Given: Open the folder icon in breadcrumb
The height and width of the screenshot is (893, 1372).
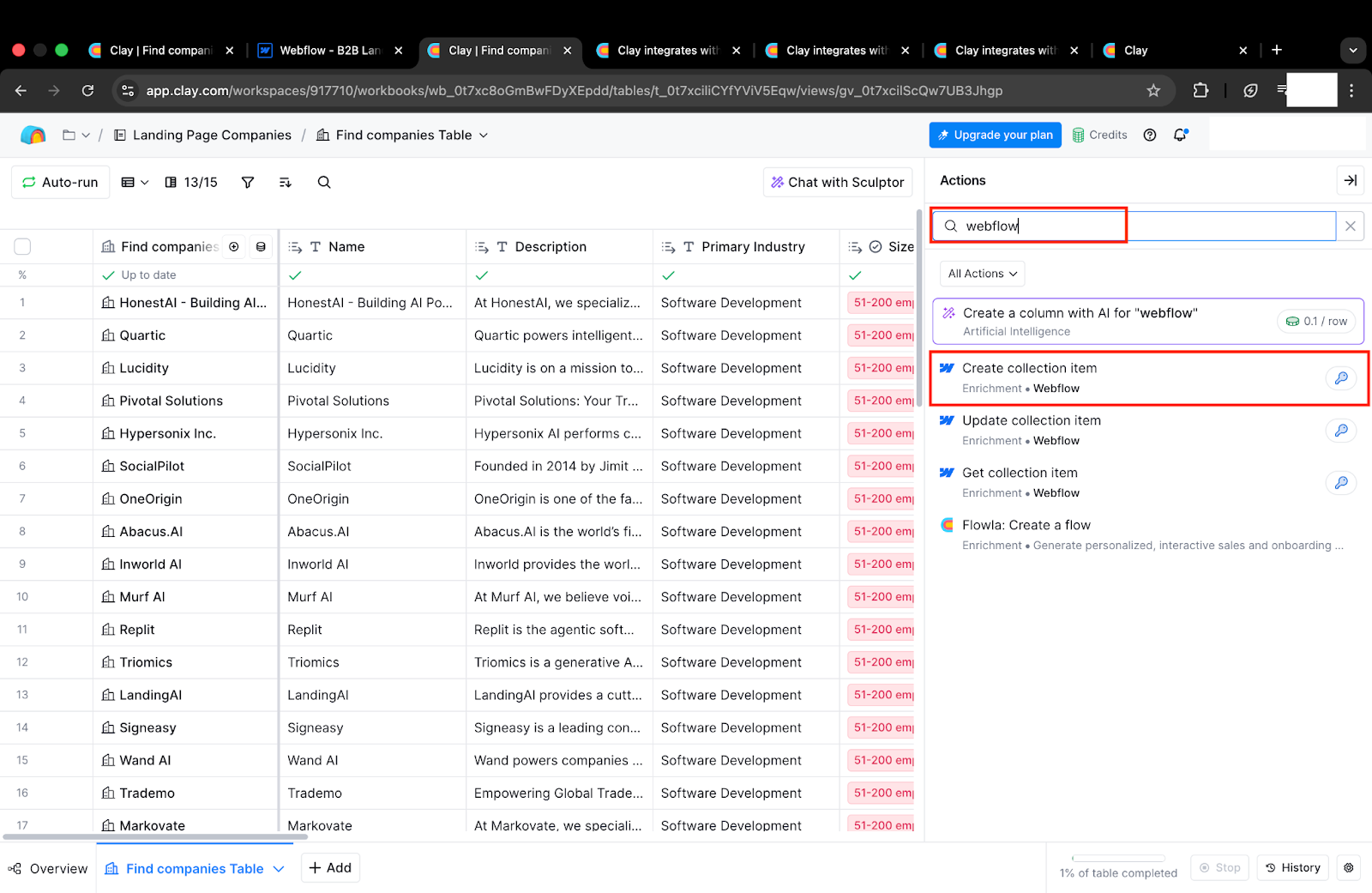Looking at the screenshot, I should [69, 135].
